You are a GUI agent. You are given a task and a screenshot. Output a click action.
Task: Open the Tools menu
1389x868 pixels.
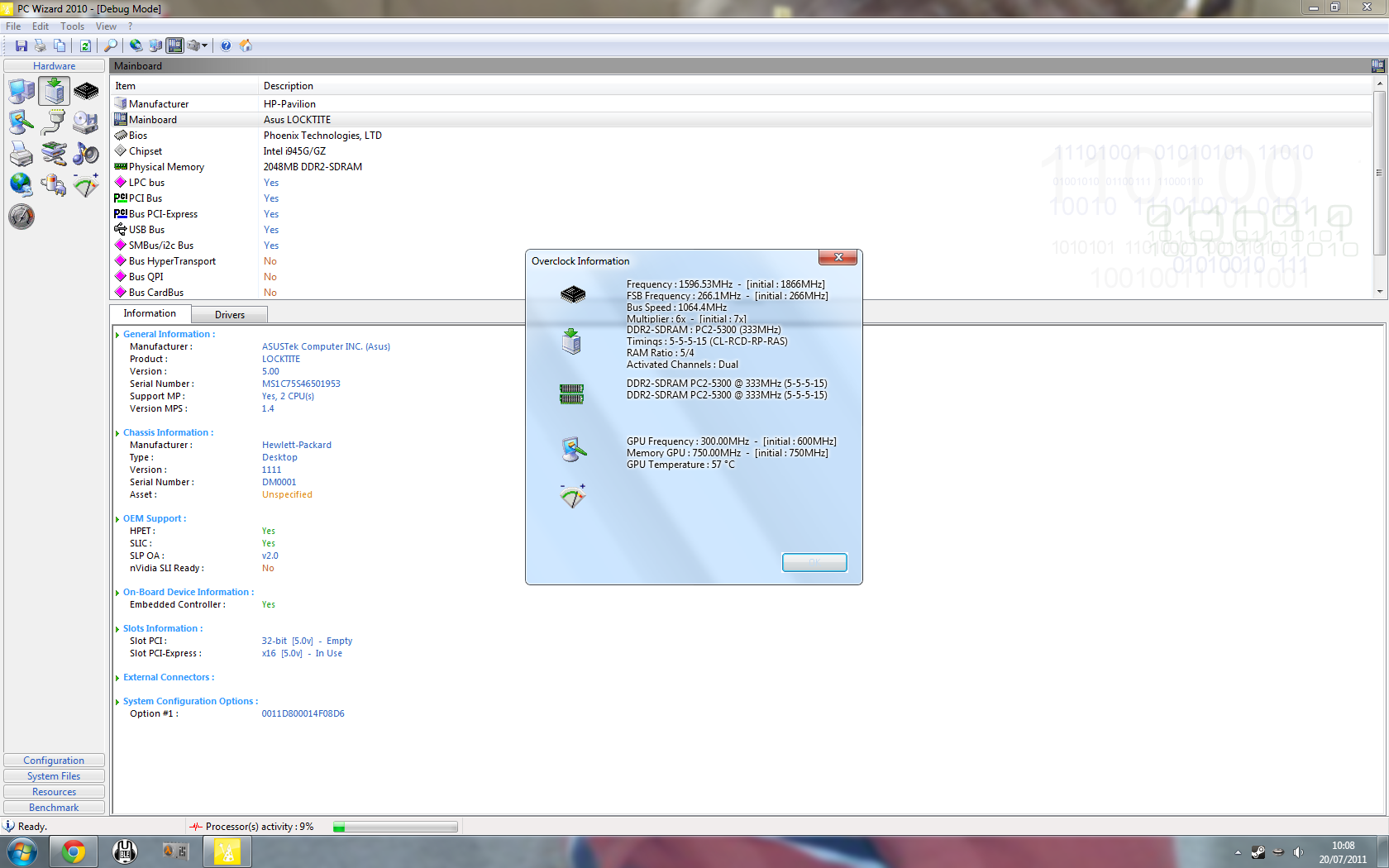73,26
